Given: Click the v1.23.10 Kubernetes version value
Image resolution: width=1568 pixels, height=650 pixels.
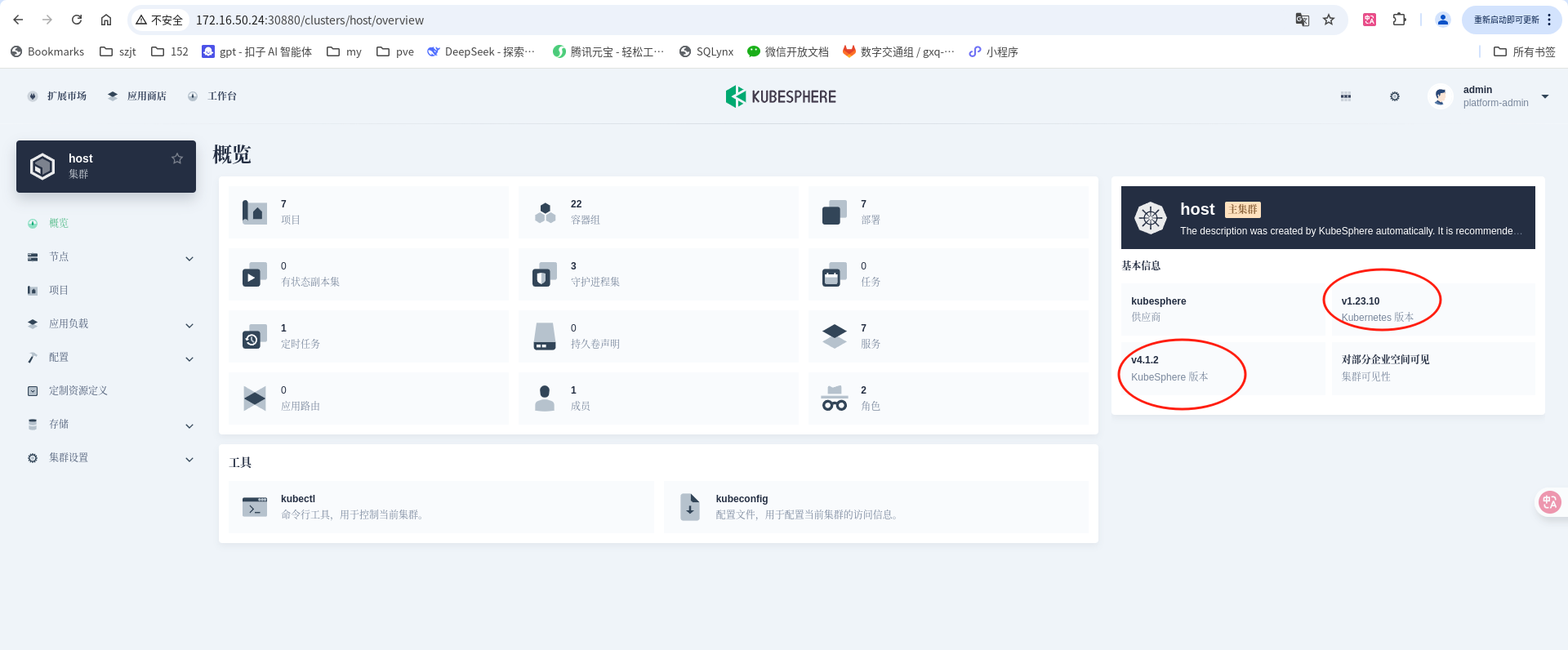Looking at the screenshot, I should (x=1361, y=301).
